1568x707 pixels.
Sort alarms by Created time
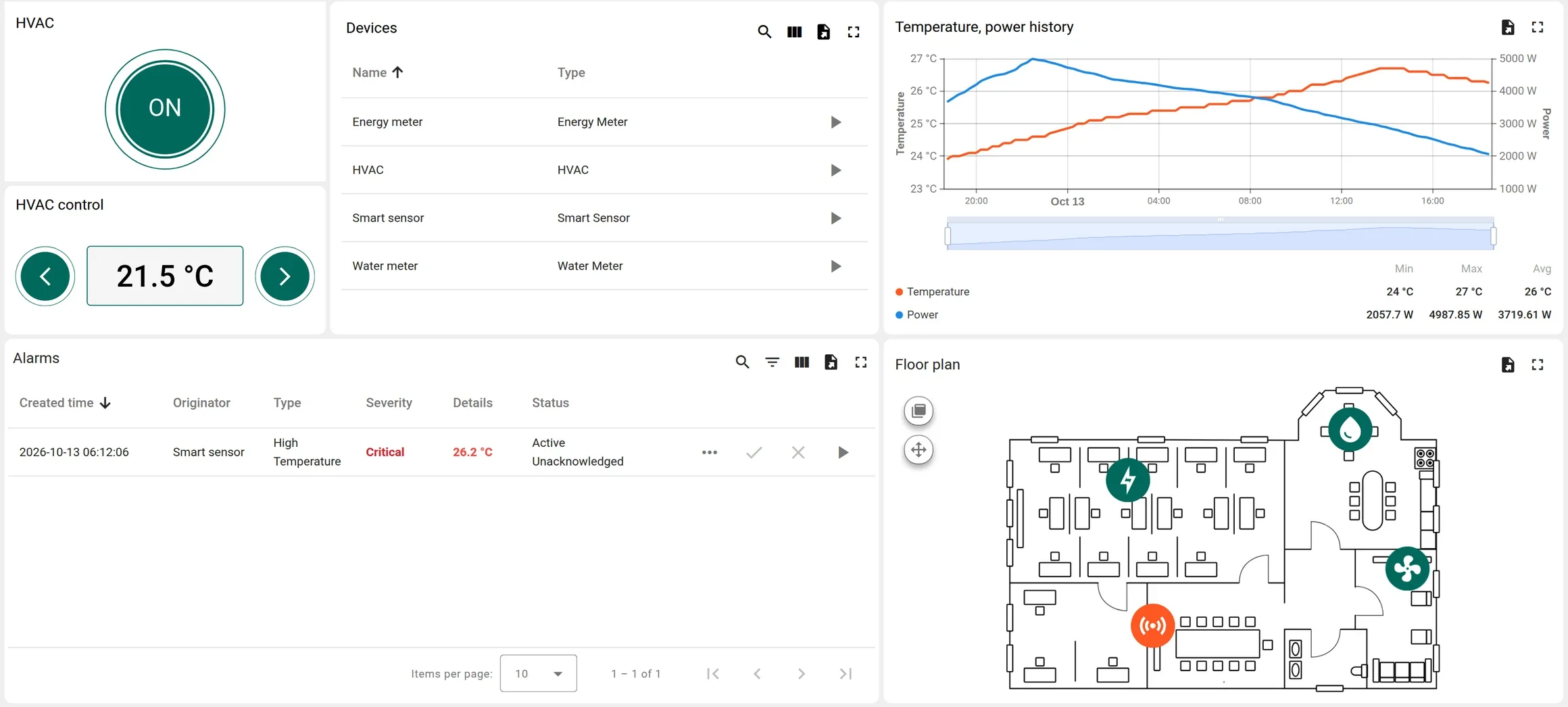point(65,403)
